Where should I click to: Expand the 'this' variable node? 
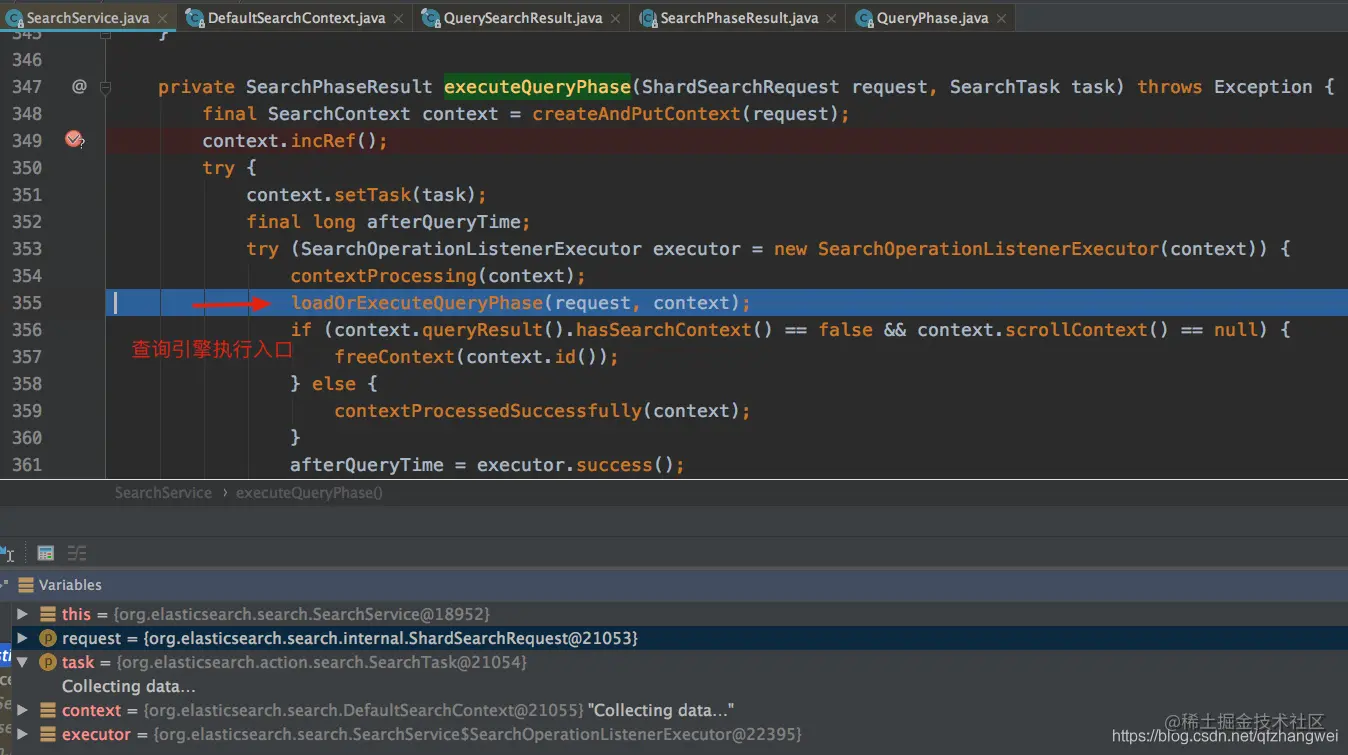click(22, 614)
